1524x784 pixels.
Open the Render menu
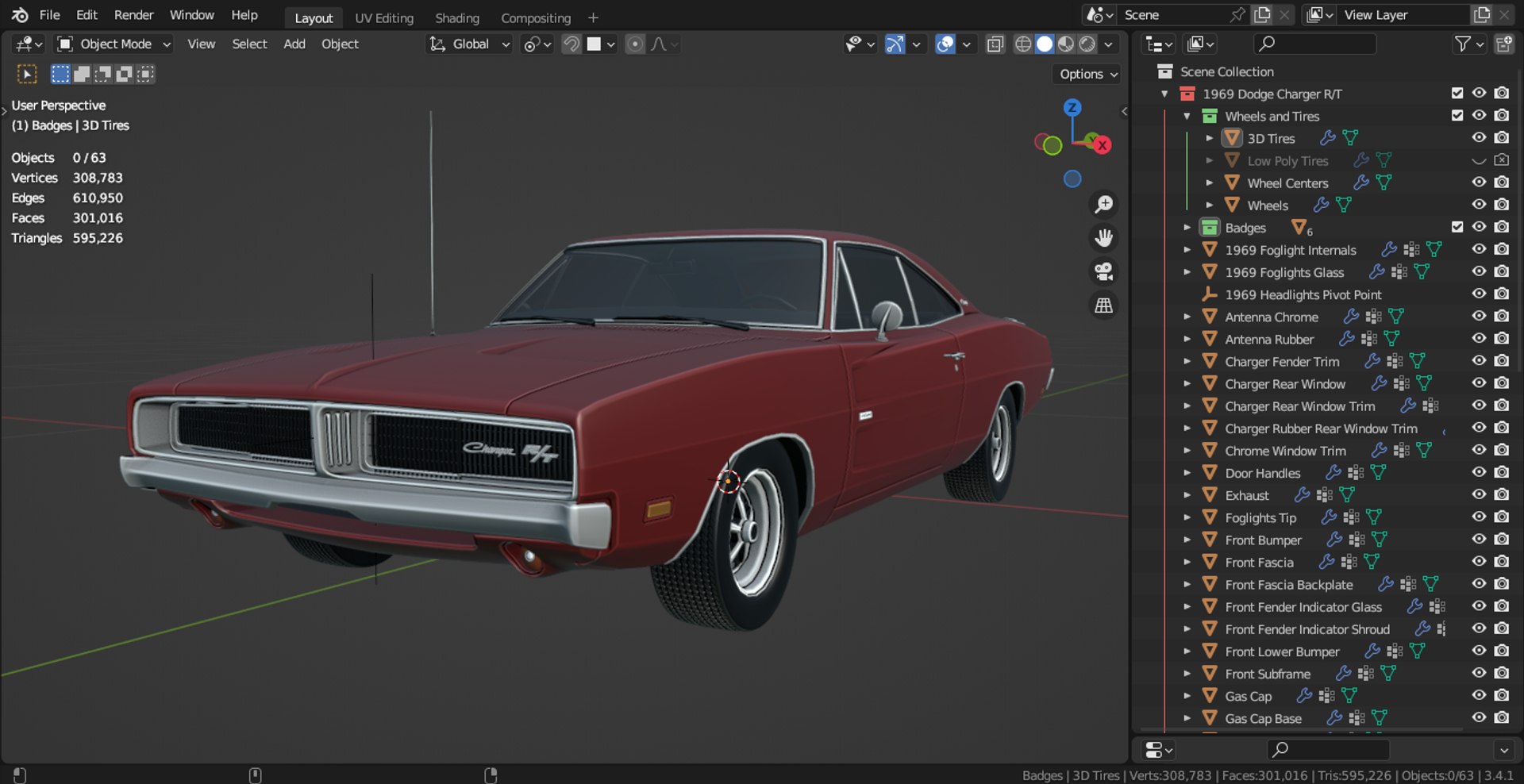(133, 15)
